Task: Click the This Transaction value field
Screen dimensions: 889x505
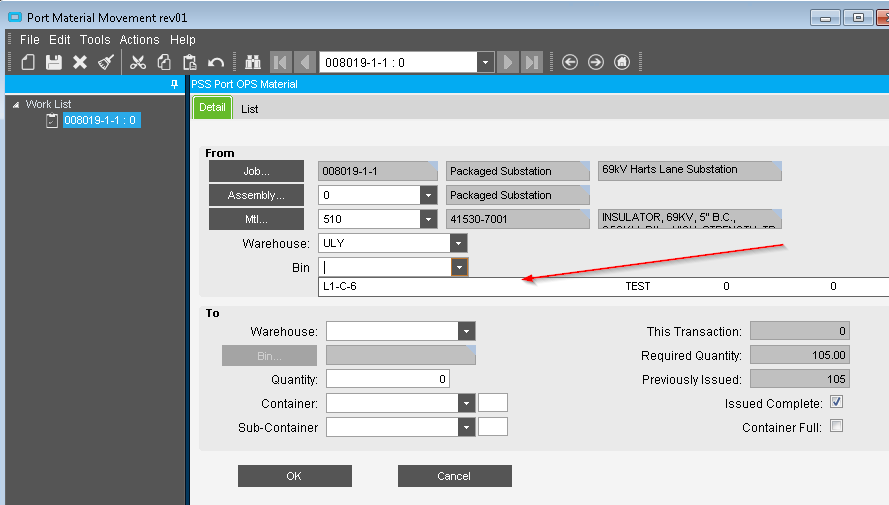Action: 799,331
